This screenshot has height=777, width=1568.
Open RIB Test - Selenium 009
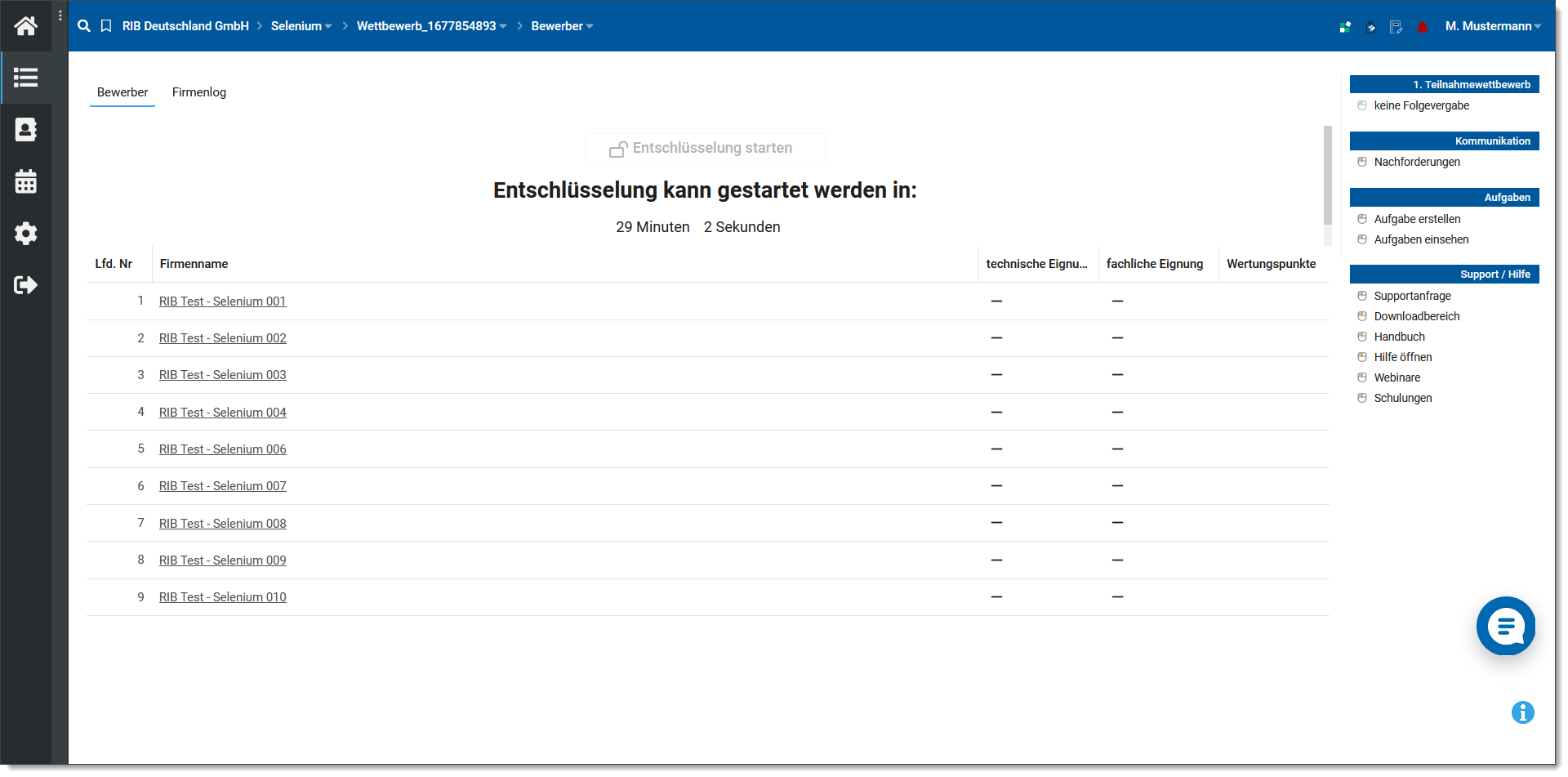[x=223, y=560]
